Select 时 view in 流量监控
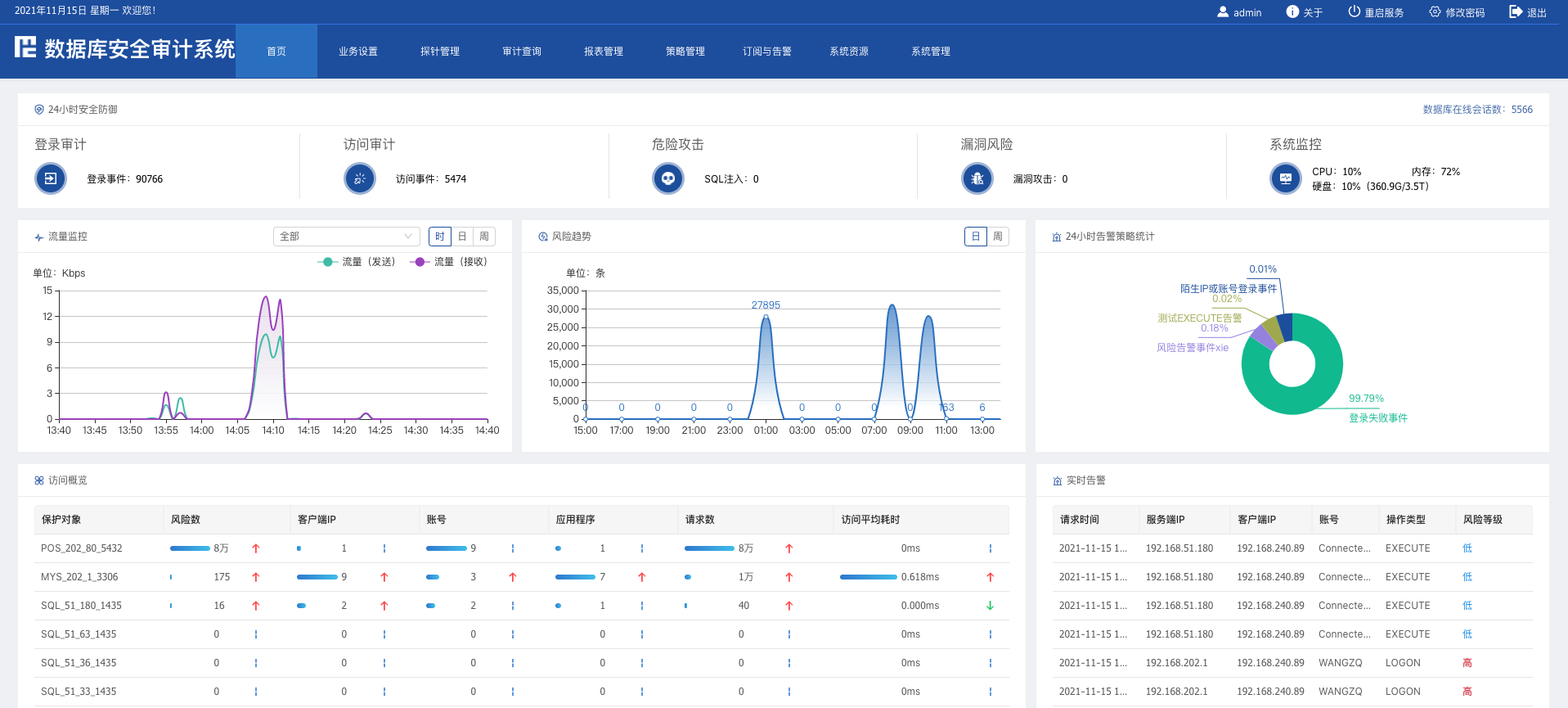 440,237
